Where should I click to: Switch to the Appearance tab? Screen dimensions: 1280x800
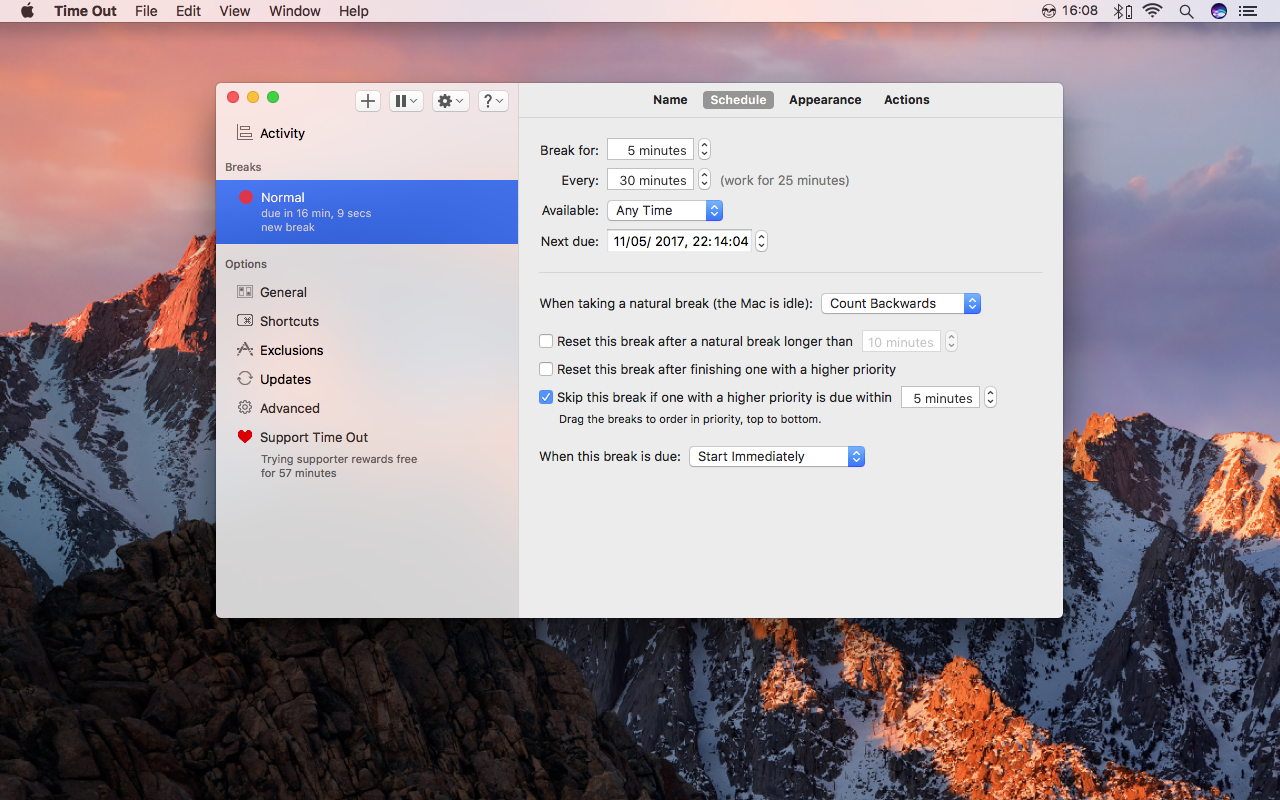coord(825,100)
